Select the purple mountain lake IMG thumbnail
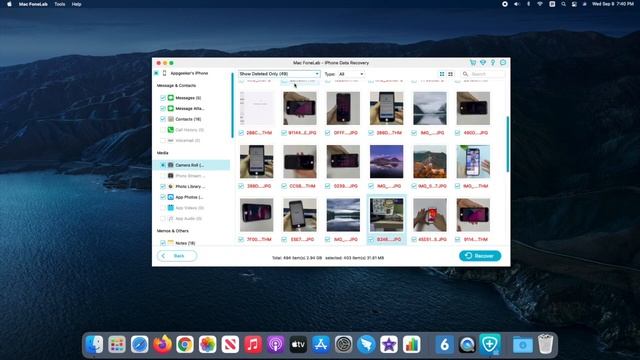 [386, 162]
